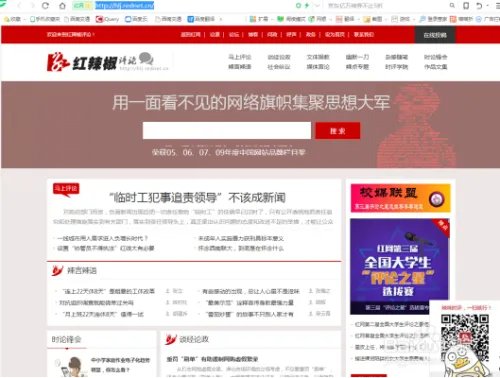Open the 全国大学生评论之星 选拔赛 poster

(x=400, y=266)
